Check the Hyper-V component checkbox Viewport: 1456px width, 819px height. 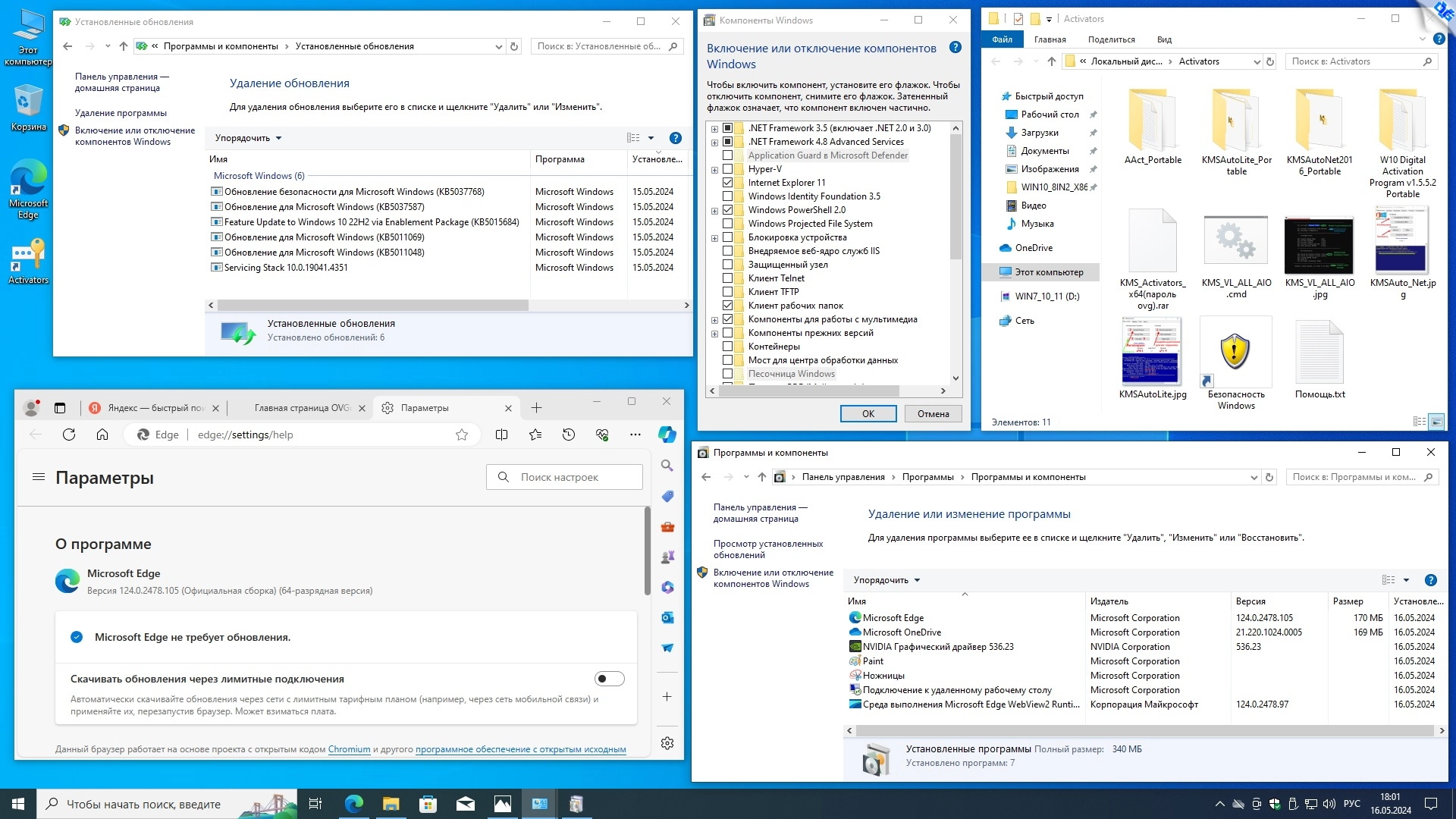click(x=728, y=169)
